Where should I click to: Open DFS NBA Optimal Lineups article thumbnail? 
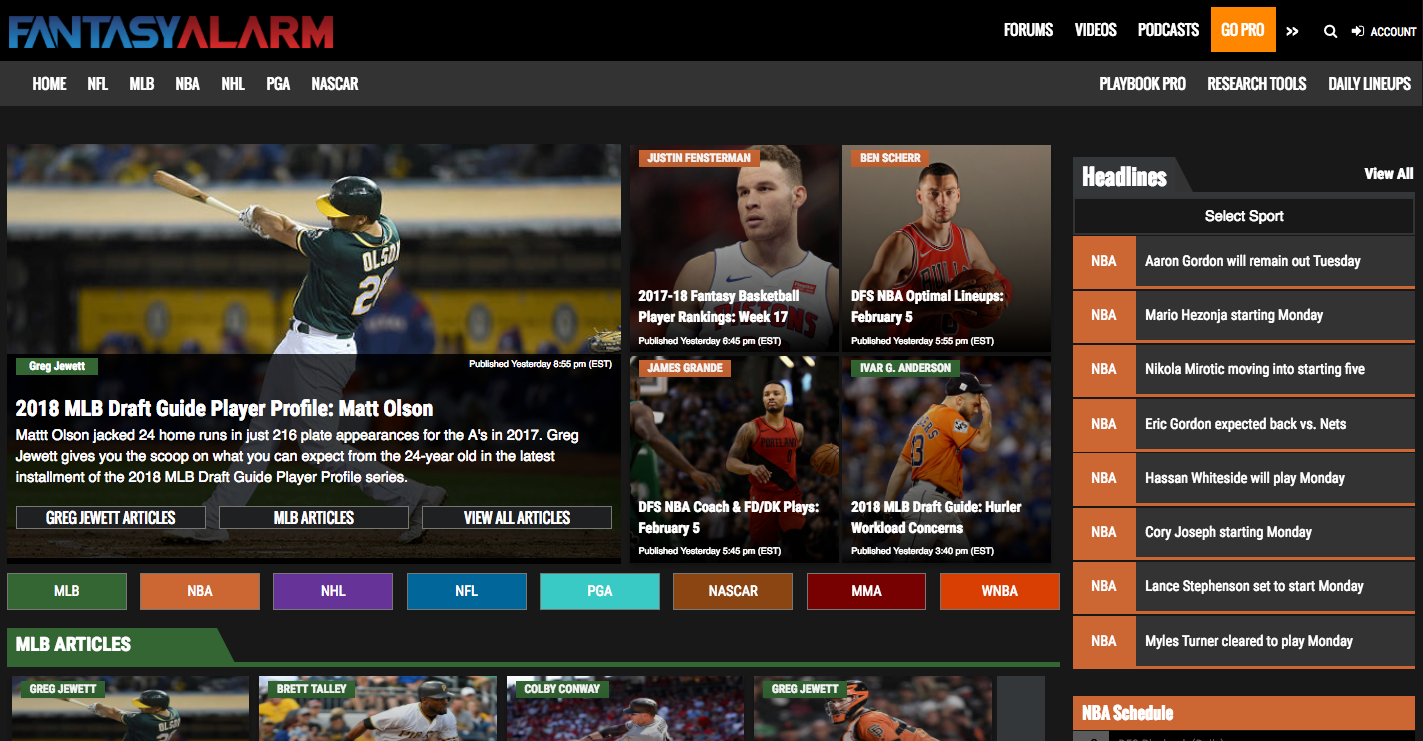tap(945, 250)
